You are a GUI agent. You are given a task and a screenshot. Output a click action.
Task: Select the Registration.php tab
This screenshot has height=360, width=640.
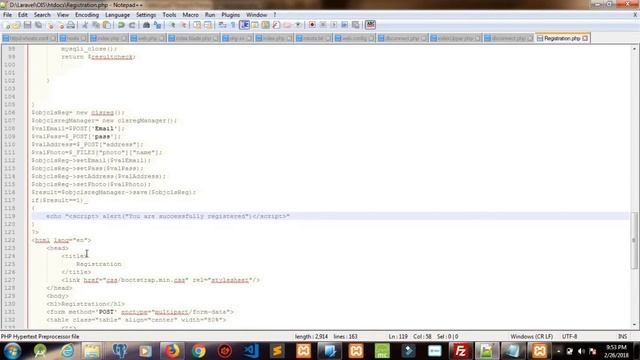(x=562, y=38)
